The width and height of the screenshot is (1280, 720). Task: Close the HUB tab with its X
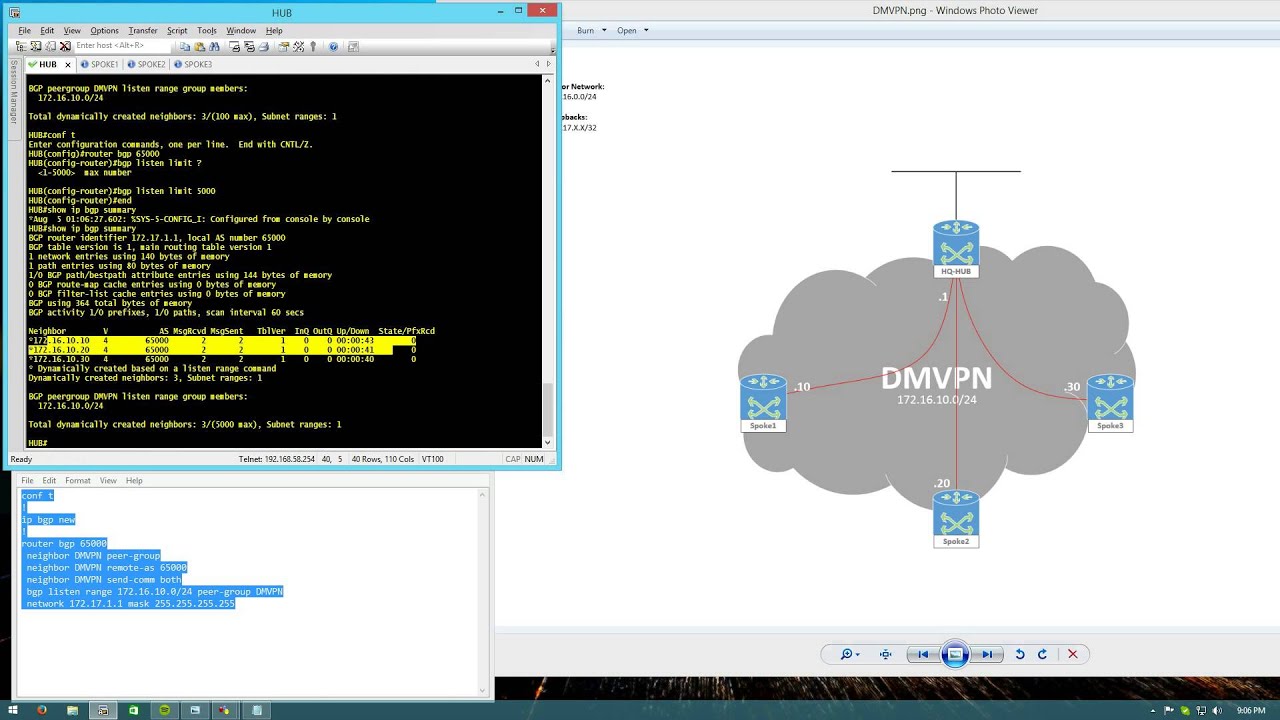coord(68,64)
